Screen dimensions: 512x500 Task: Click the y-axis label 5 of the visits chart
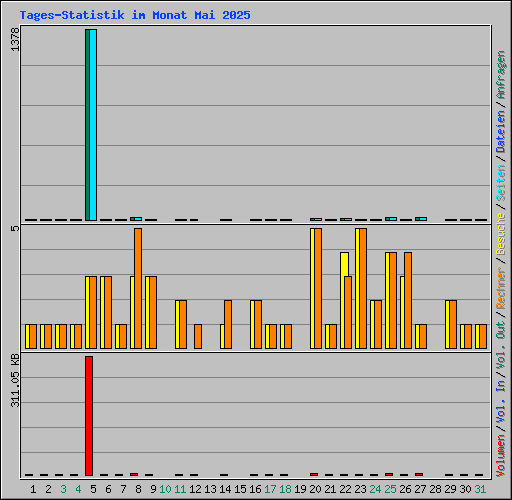pyautogui.click(x=15, y=229)
